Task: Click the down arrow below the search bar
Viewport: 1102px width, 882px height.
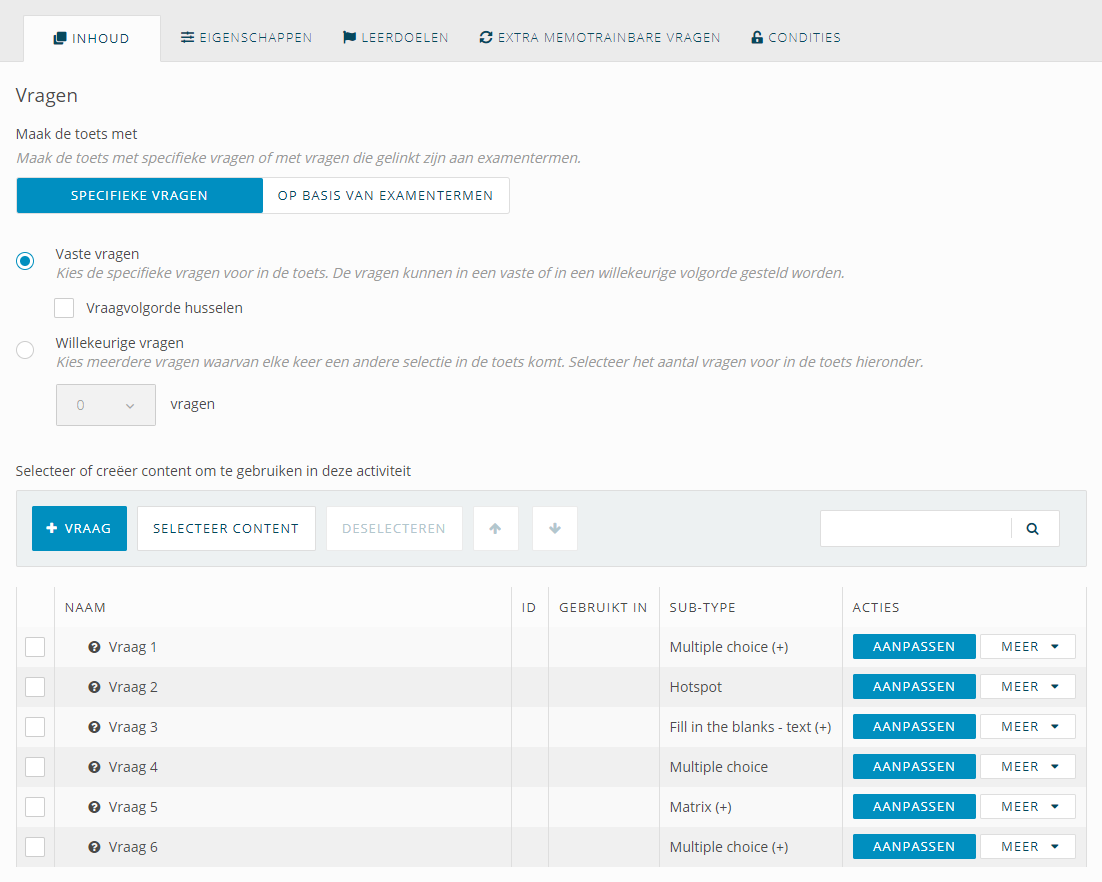Action: click(x=554, y=528)
